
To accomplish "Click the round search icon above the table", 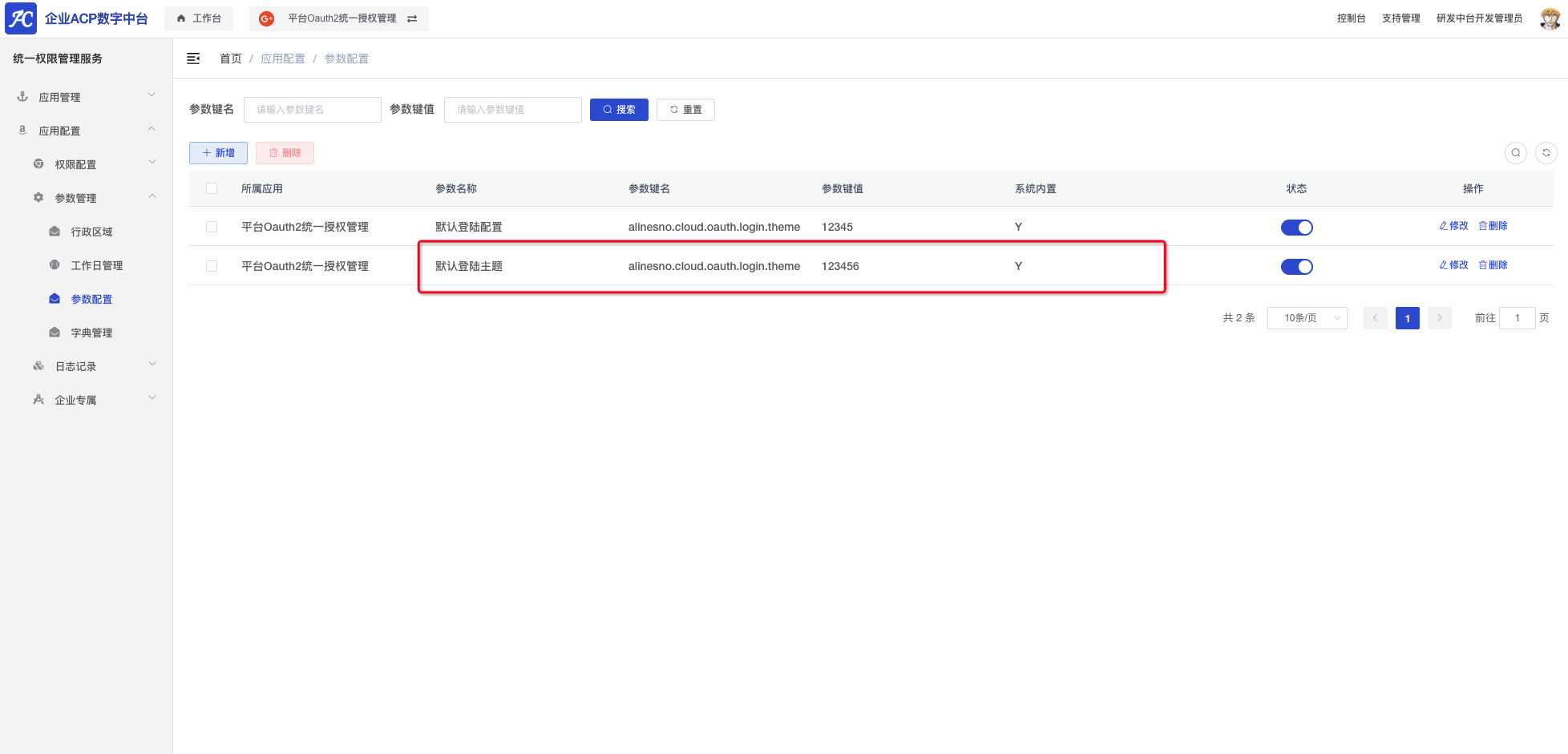I will tap(1515, 153).
